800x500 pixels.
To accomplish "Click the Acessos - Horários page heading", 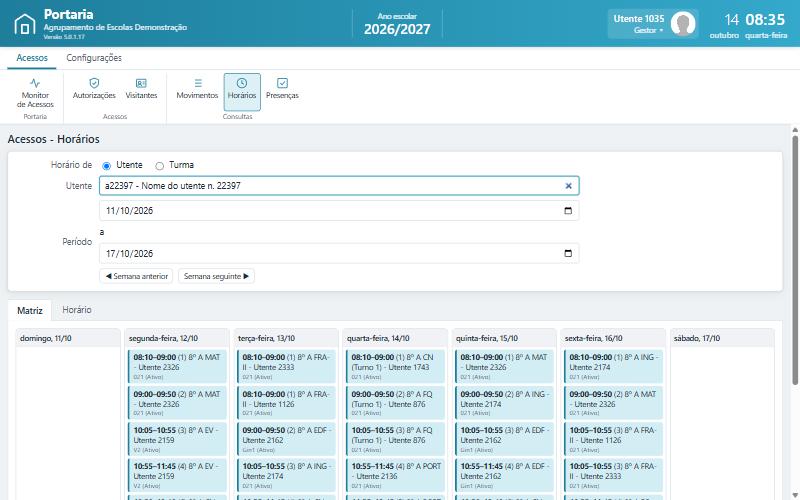I will [54, 139].
